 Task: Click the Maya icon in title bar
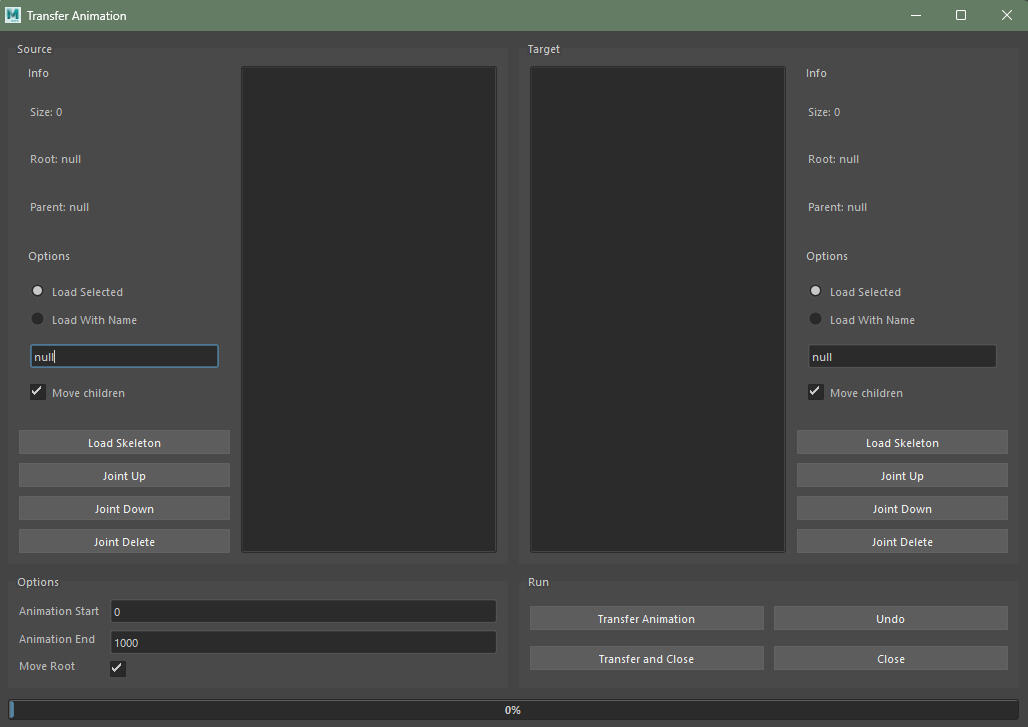click(13, 15)
